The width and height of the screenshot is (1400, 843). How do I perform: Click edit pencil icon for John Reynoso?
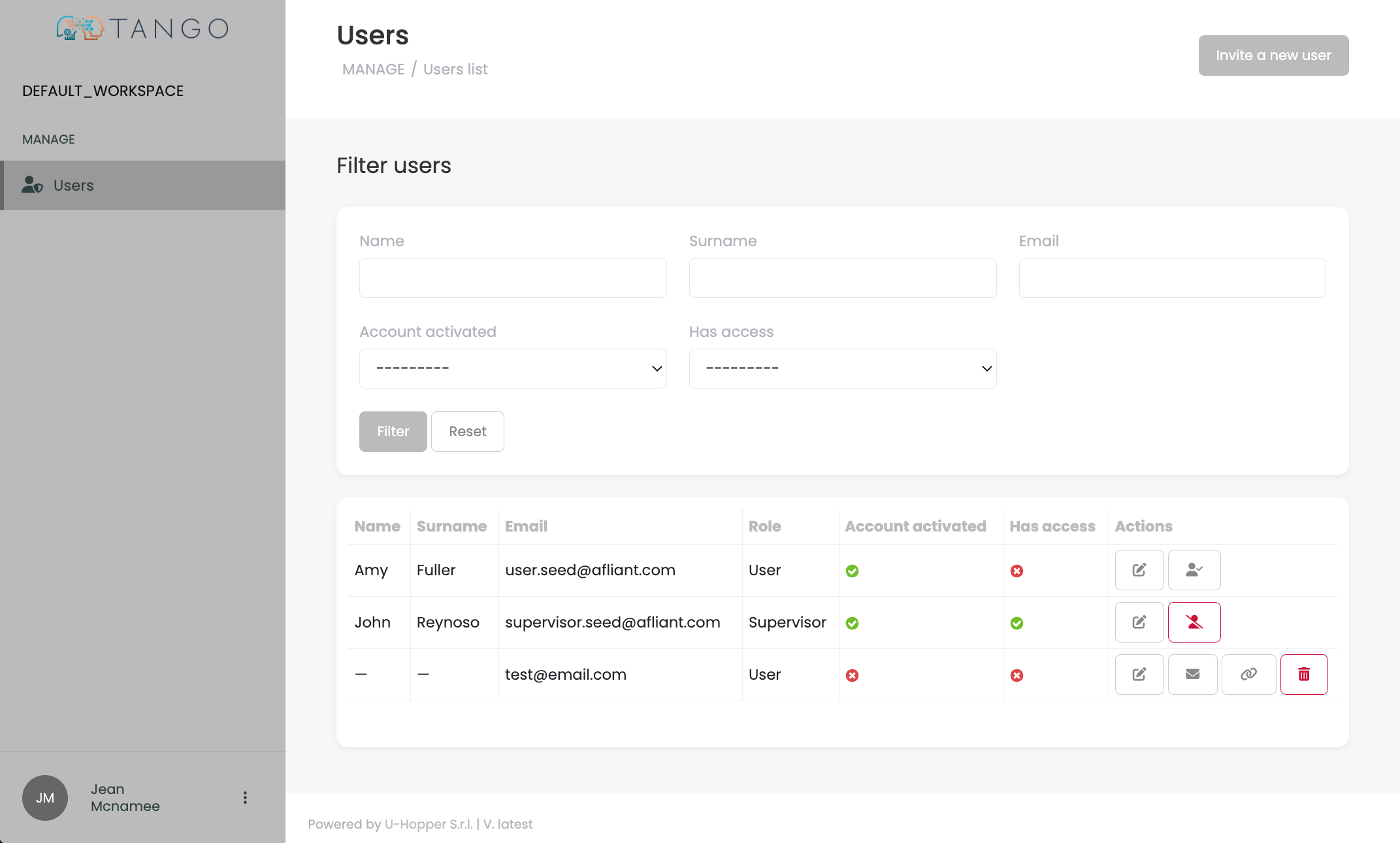pos(1139,622)
